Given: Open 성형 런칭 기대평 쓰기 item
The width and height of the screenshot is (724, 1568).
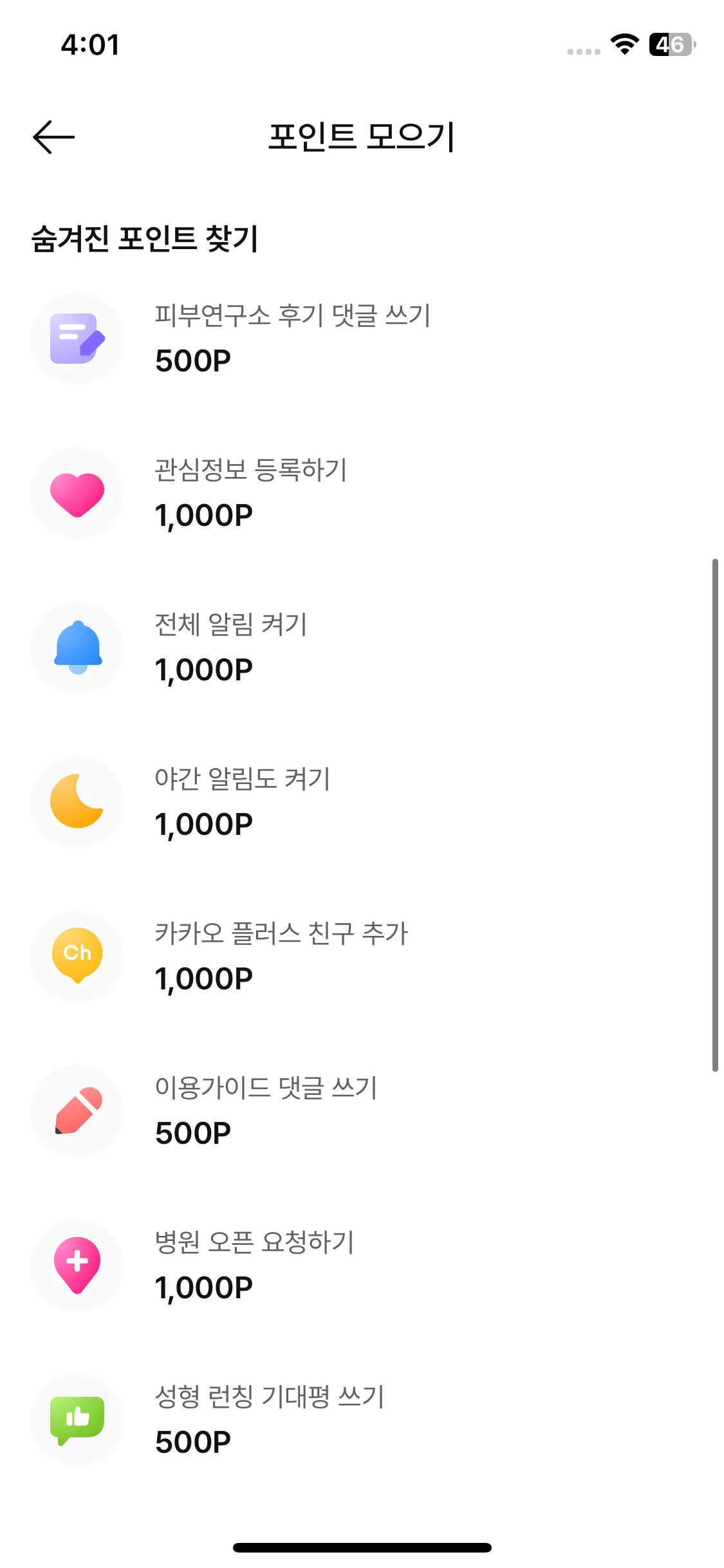Looking at the screenshot, I should pos(362,1420).
